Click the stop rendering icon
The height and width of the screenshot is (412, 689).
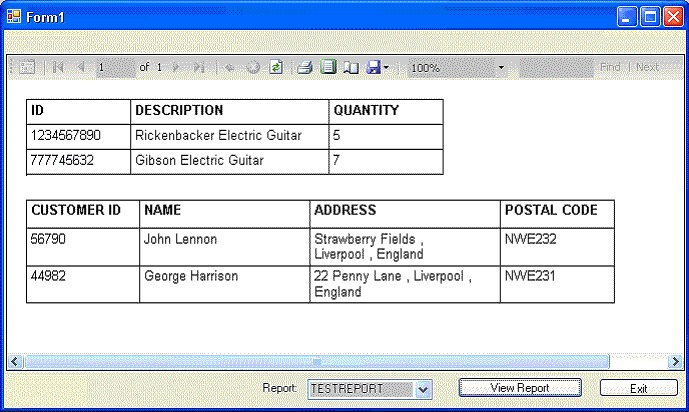coord(253,67)
